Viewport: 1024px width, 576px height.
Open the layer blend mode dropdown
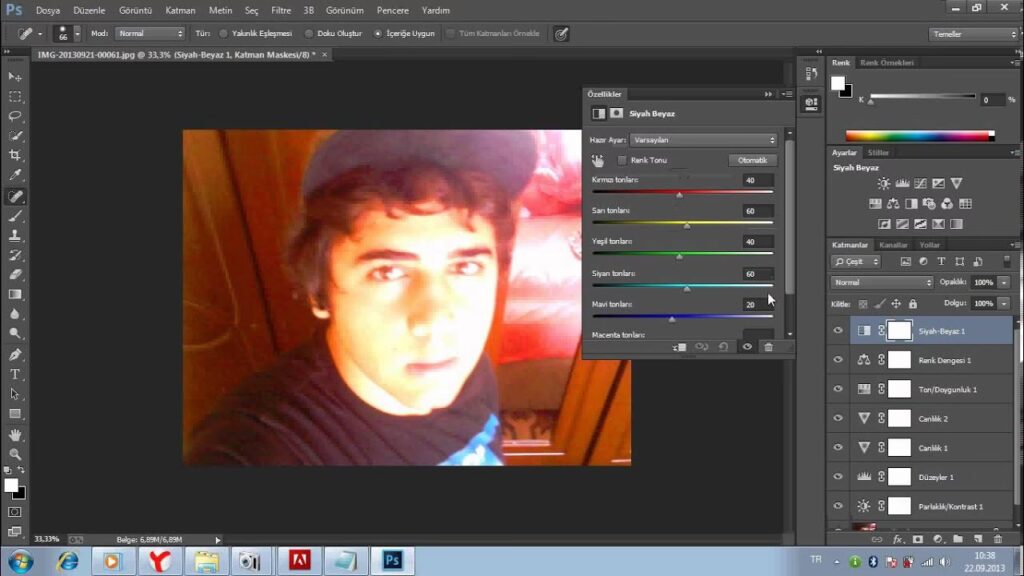coord(882,283)
